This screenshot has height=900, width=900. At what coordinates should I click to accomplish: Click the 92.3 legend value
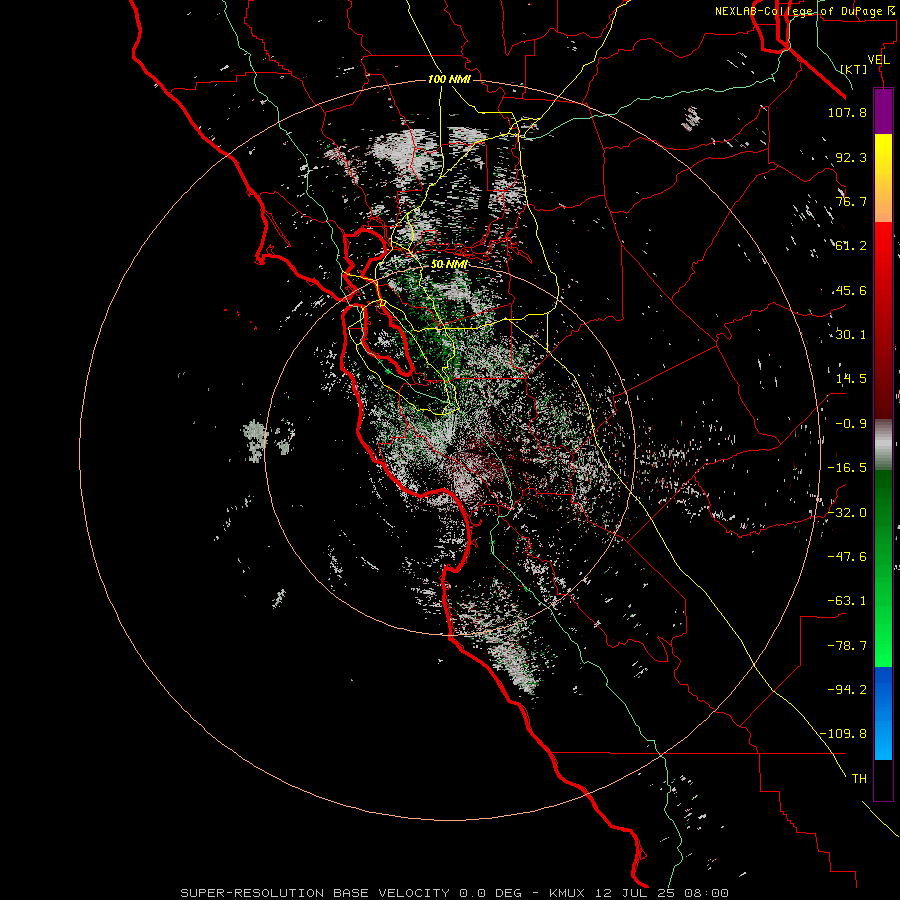[x=851, y=157]
